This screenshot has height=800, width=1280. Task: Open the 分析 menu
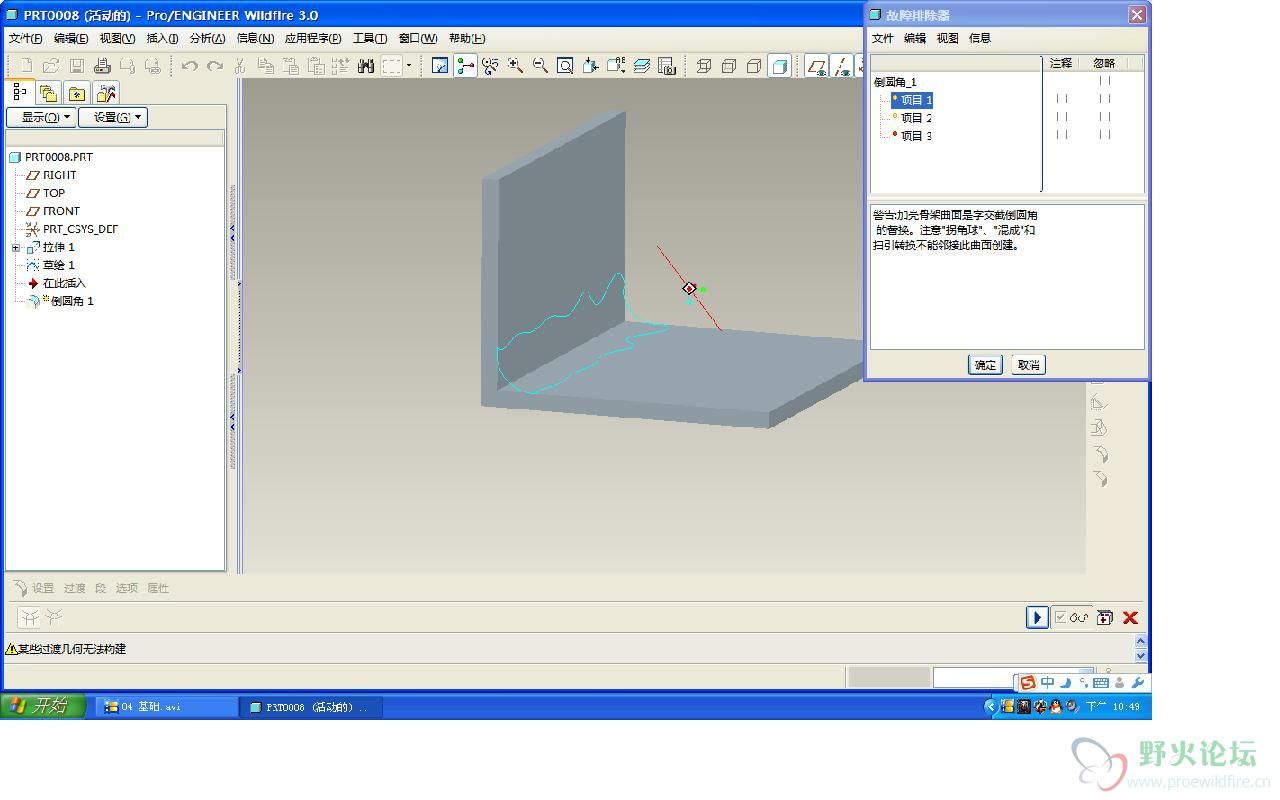[207, 38]
